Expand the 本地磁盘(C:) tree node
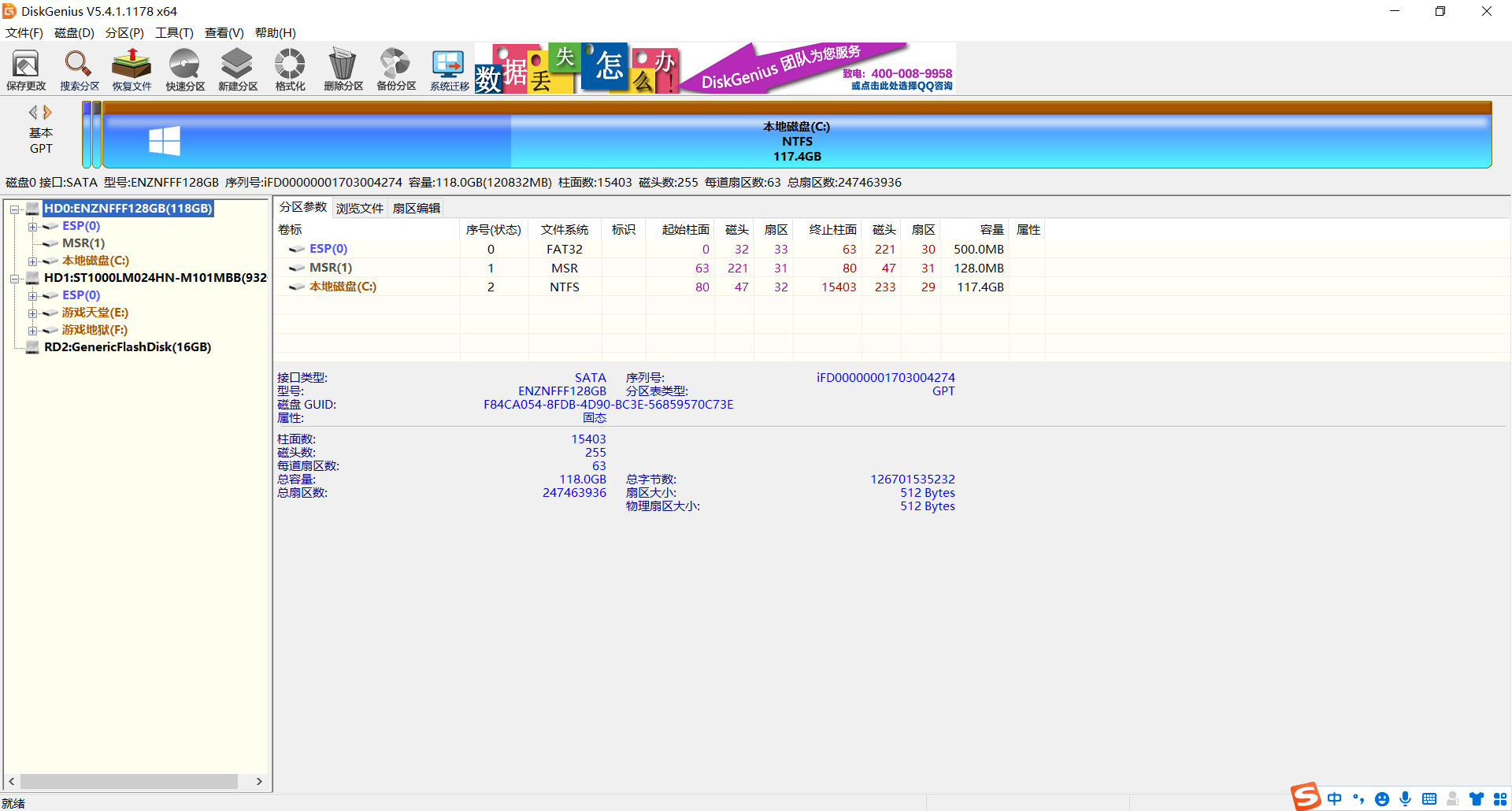This screenshot has width=1512, height=811. [32, 261]
